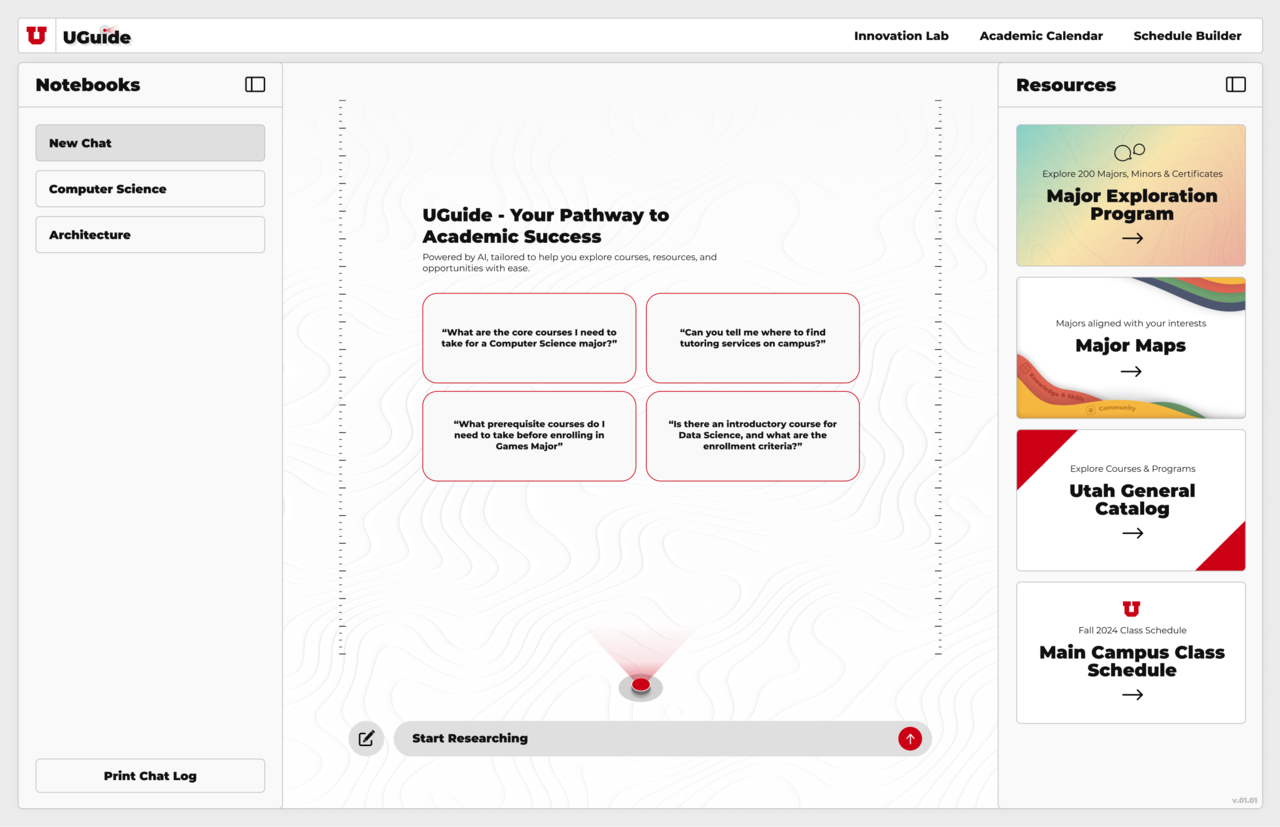
Task: Choose the Games Major prerequisite prompt
Action: [529, 436]
